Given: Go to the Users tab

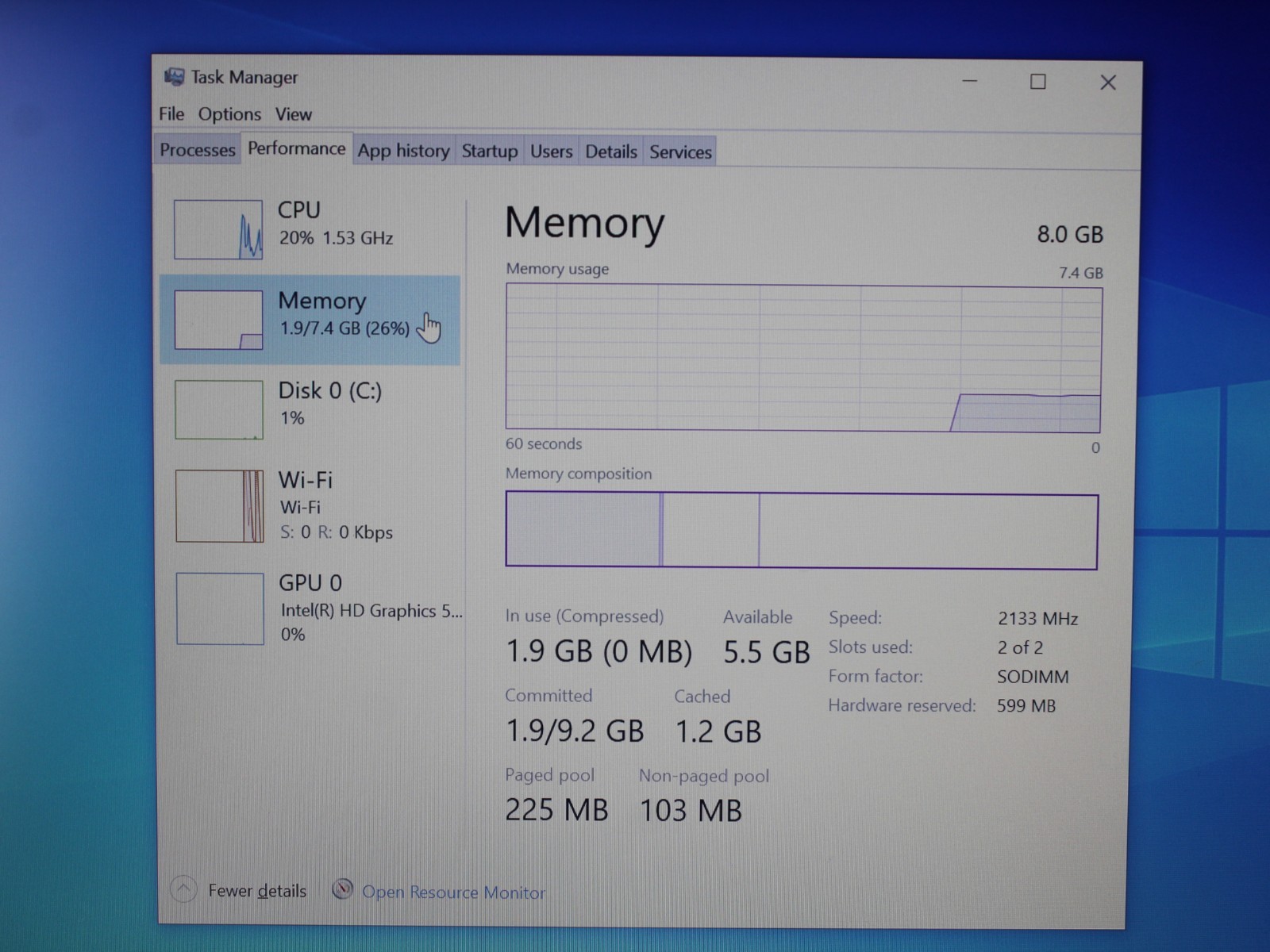Looking at the screenshot, I should click(x=551, y=152).
